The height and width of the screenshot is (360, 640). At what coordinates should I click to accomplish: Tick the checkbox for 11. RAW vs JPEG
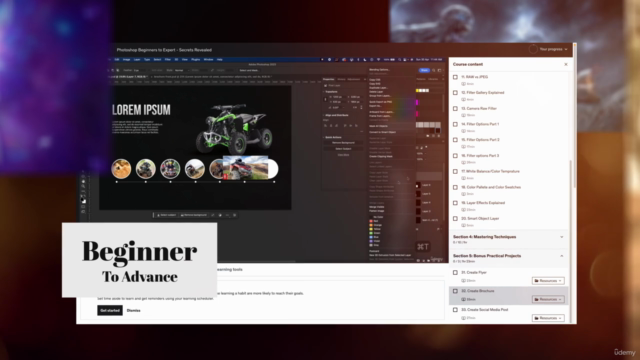455,77
